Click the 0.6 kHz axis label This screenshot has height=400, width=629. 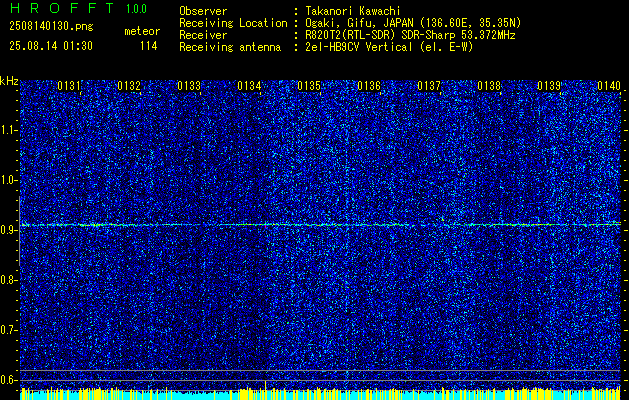(8, 380)
